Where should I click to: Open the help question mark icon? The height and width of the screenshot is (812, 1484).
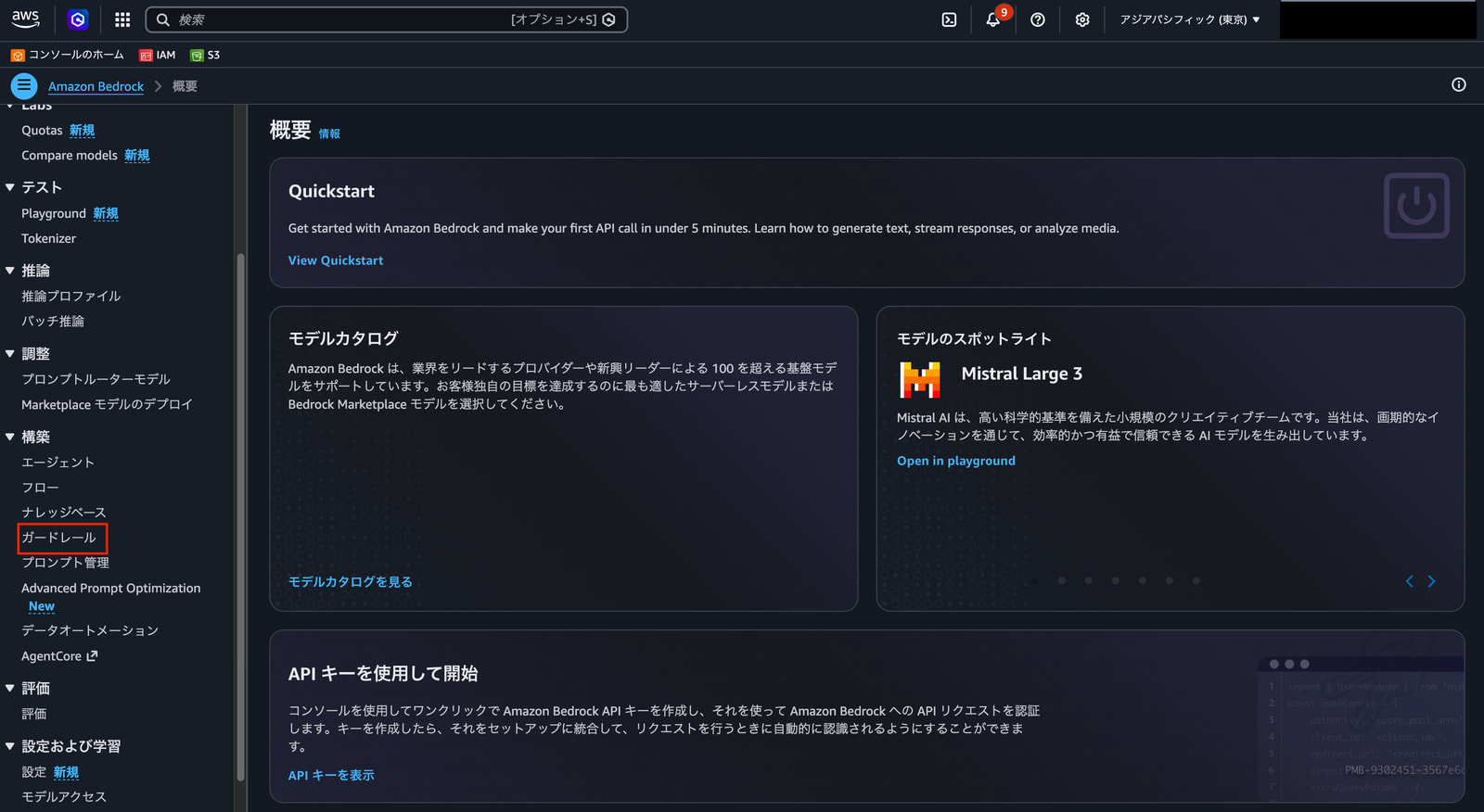tap(1038, 19)
